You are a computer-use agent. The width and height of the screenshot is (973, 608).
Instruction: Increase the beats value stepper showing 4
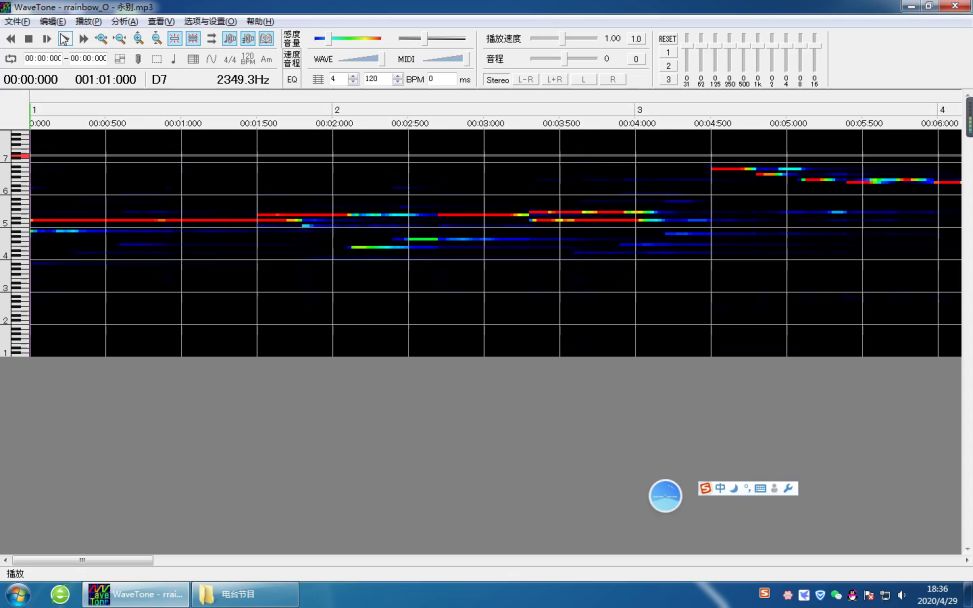353,76
